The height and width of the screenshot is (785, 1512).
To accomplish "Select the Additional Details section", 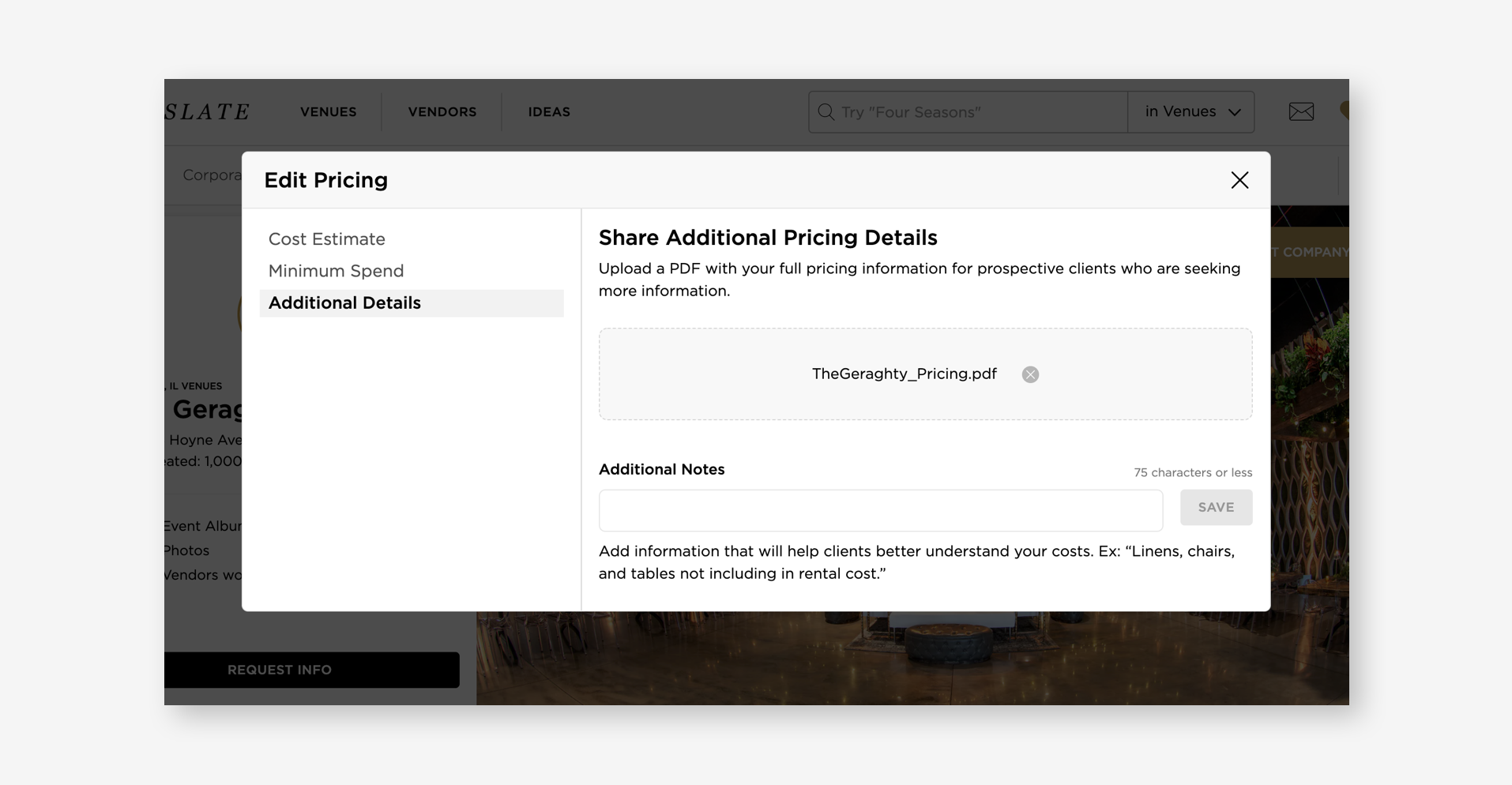I will tap(344, 303).
